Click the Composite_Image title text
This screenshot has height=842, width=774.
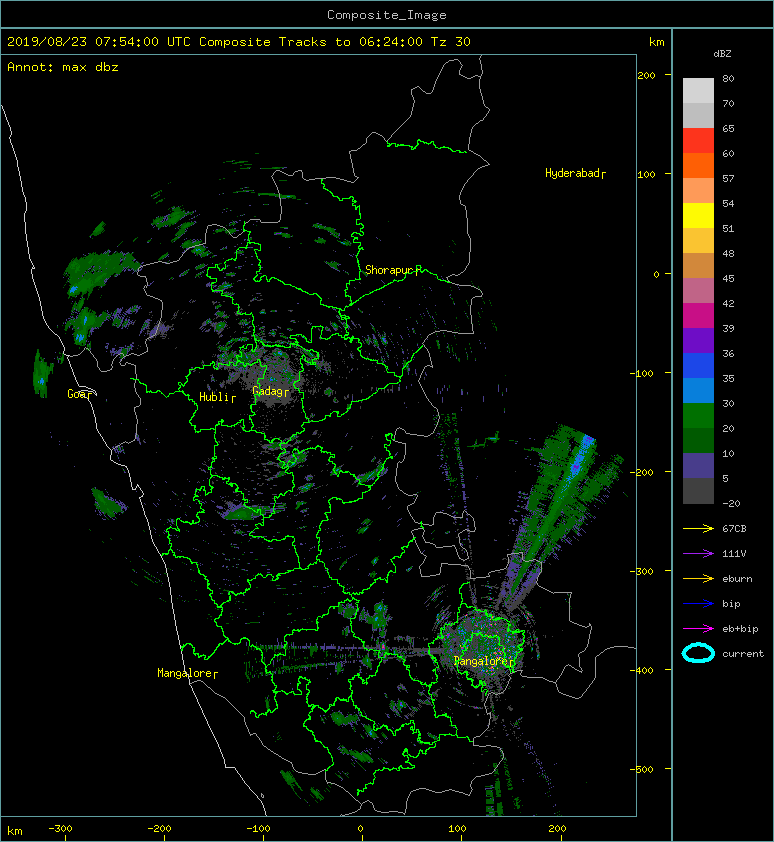[x=387, y=15]
